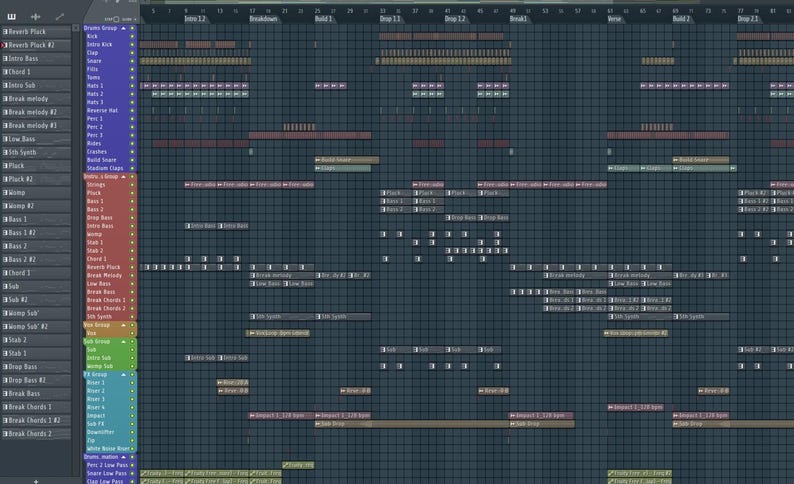Click the Break Chords 2 track name
Viewport: 794px width, 484px height.
click(106, 308)
